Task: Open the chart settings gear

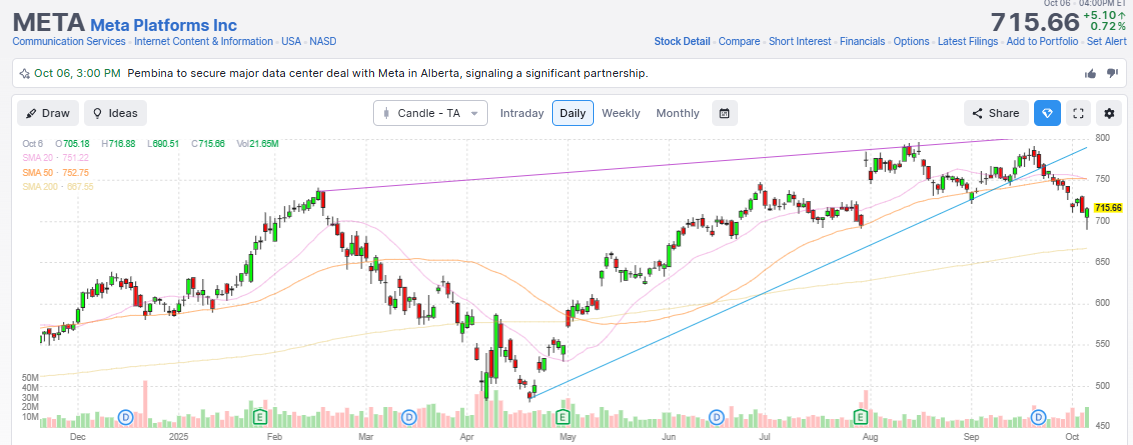Action: point(1109,113)
